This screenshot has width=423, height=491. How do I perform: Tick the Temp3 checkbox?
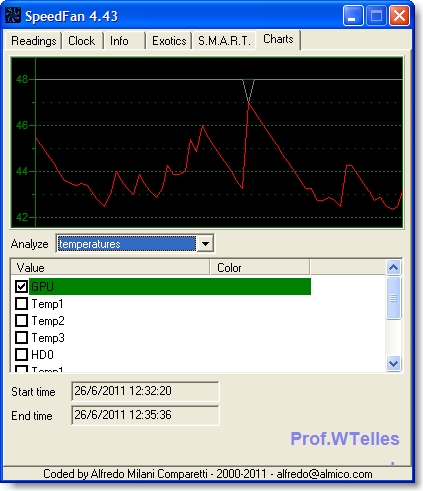[22, 338]
